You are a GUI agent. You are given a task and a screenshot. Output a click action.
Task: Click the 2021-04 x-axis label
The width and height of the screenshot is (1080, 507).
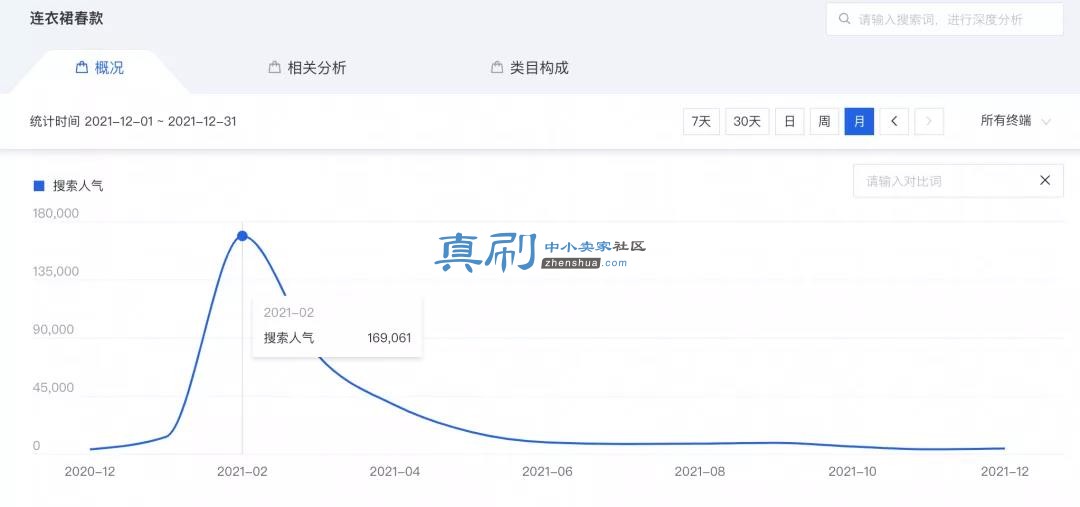click(x=395, y=472)
